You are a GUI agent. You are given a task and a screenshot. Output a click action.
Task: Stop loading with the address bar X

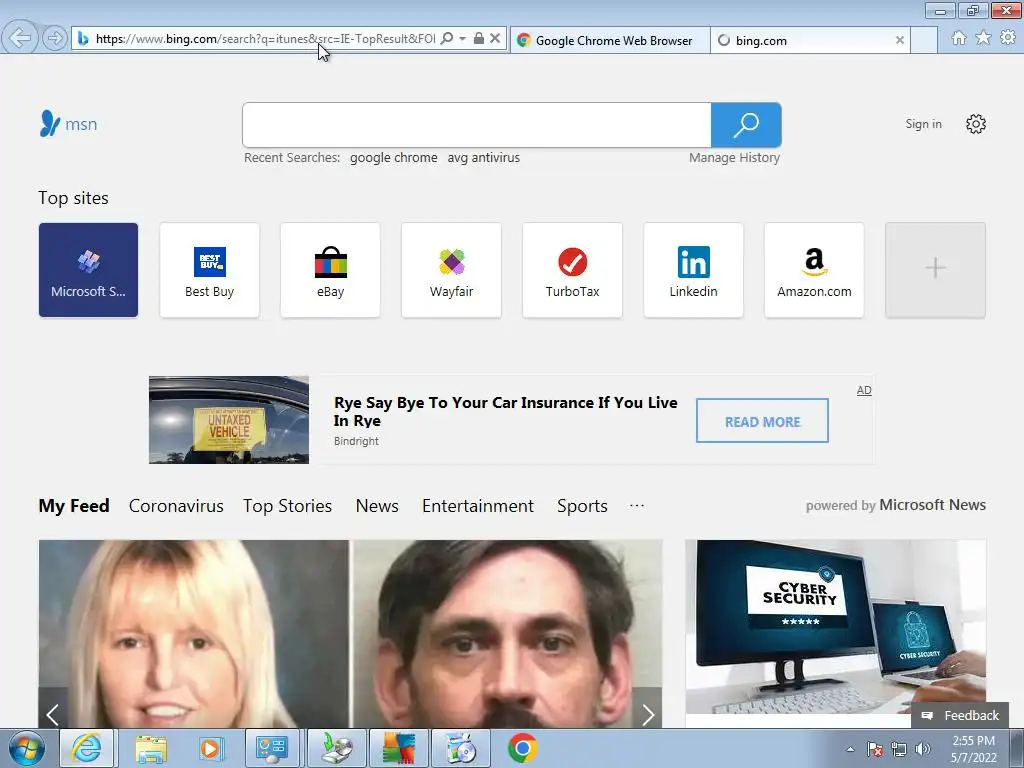point(495,39)
